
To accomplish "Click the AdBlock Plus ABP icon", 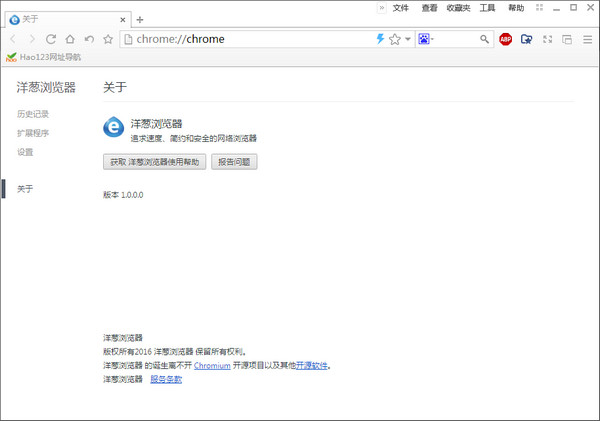I will [506, 39].
